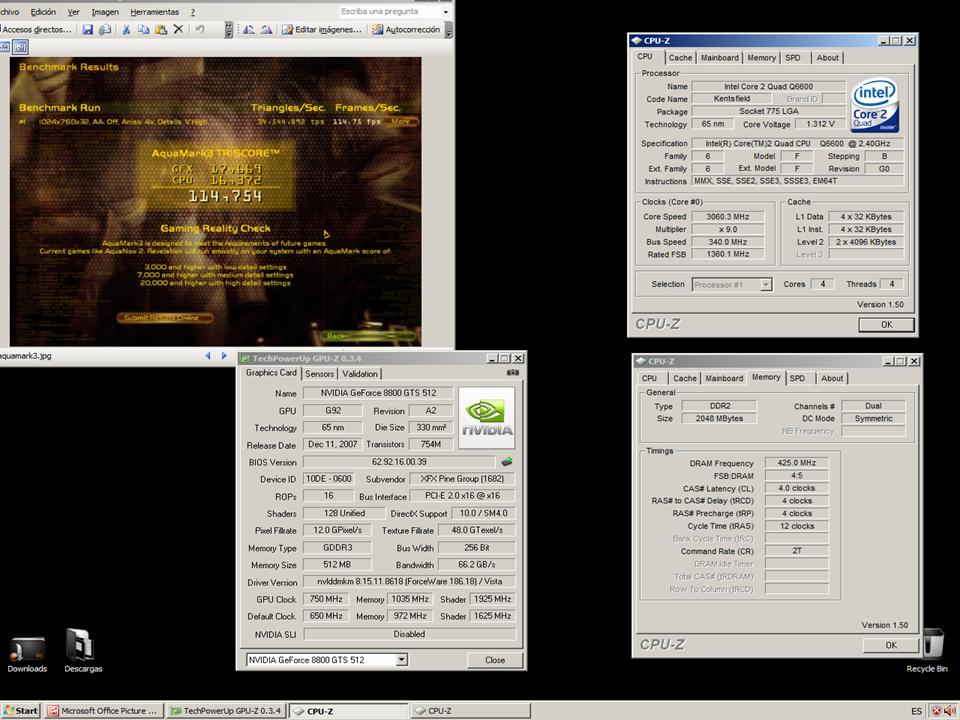This screenshot has height=720, width=960.
Task: Click the ES language indicator in tray
Action: [x=916, y=711]
